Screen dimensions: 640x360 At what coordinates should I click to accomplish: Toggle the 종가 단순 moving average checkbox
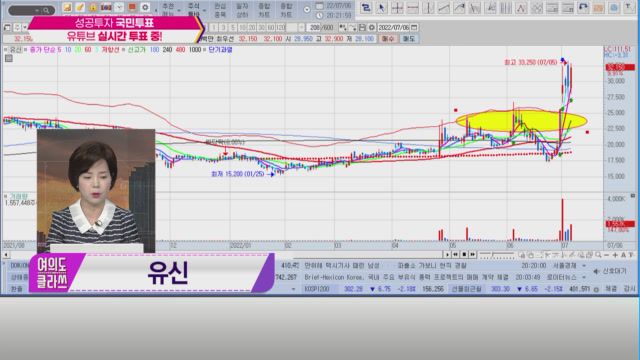(26, 50)
